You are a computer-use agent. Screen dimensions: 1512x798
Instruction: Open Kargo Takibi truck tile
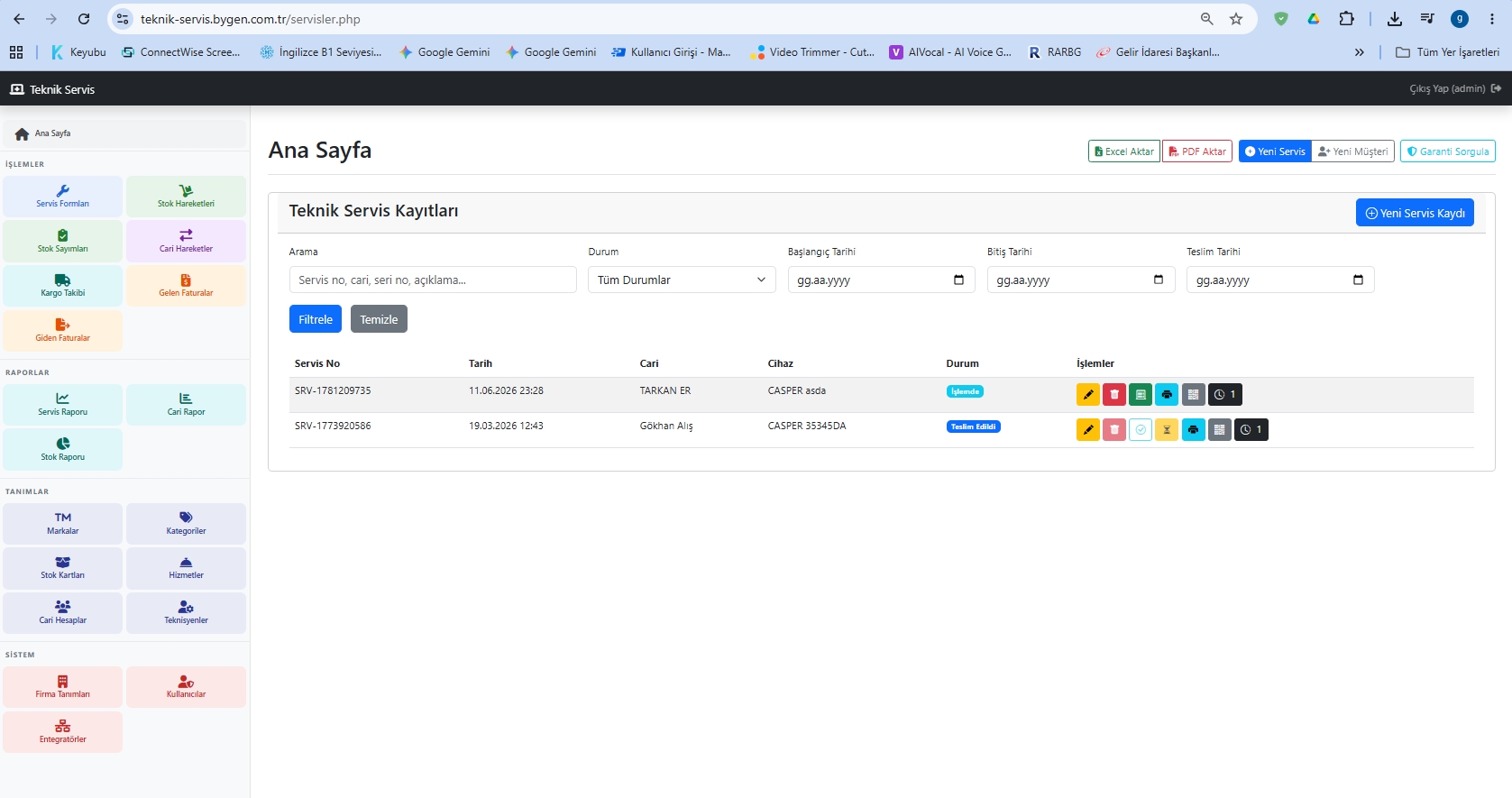tap(62, 285)
